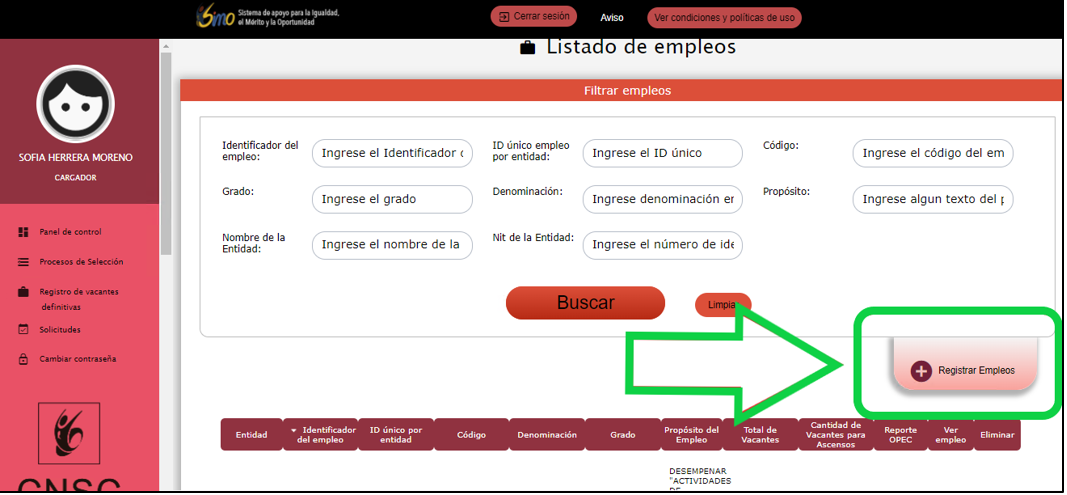Viewport: 1067px width, 495px height.
Task: Focus the Denominación text field
Action: click(662, 199)
